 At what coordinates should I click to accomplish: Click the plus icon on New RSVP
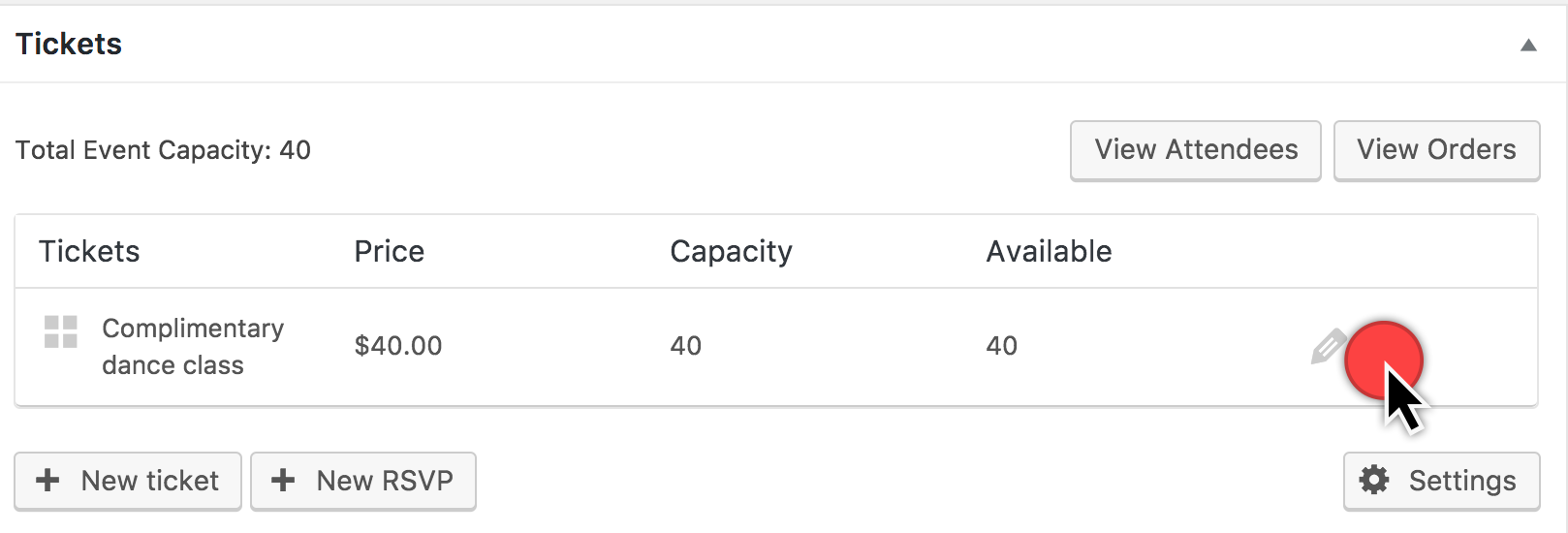(283, 480)
